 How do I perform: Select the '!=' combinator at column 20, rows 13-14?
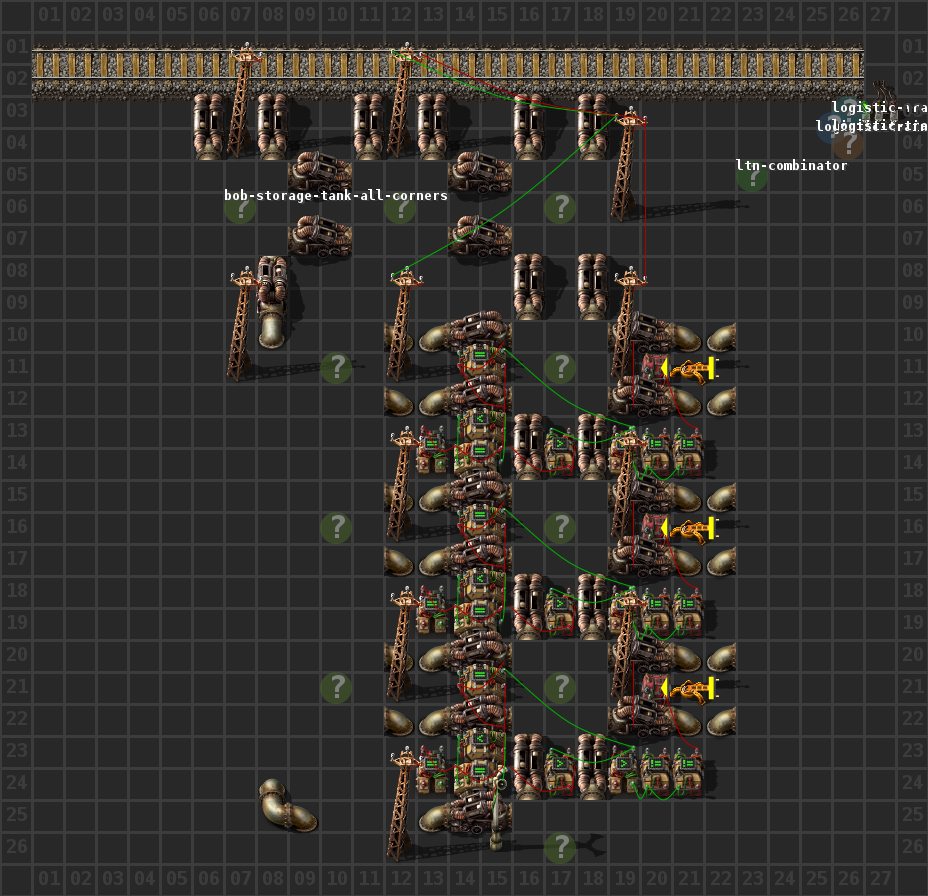click(655, 451)
